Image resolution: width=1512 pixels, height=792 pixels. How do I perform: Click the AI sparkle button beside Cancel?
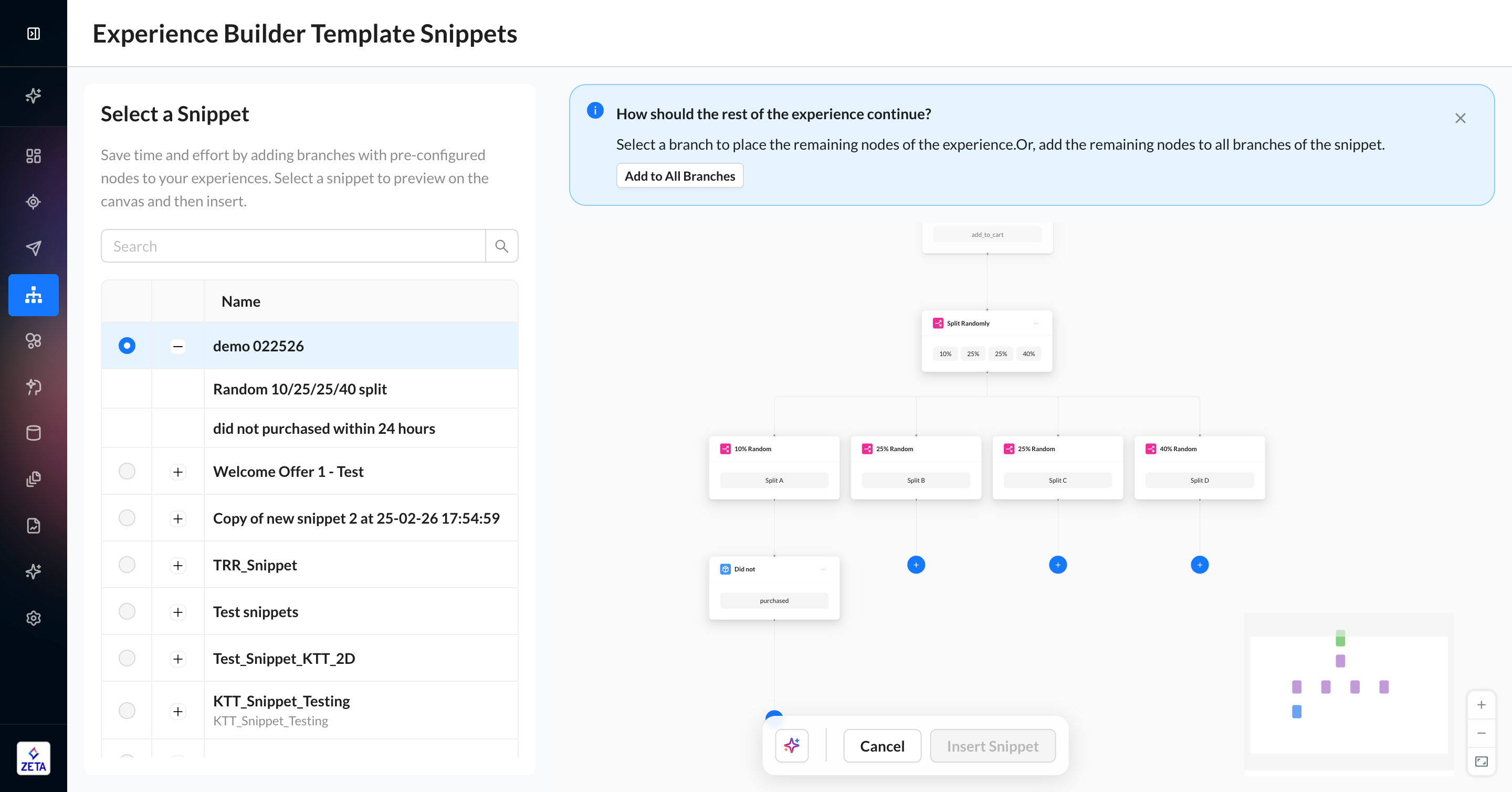pos(791,746)
